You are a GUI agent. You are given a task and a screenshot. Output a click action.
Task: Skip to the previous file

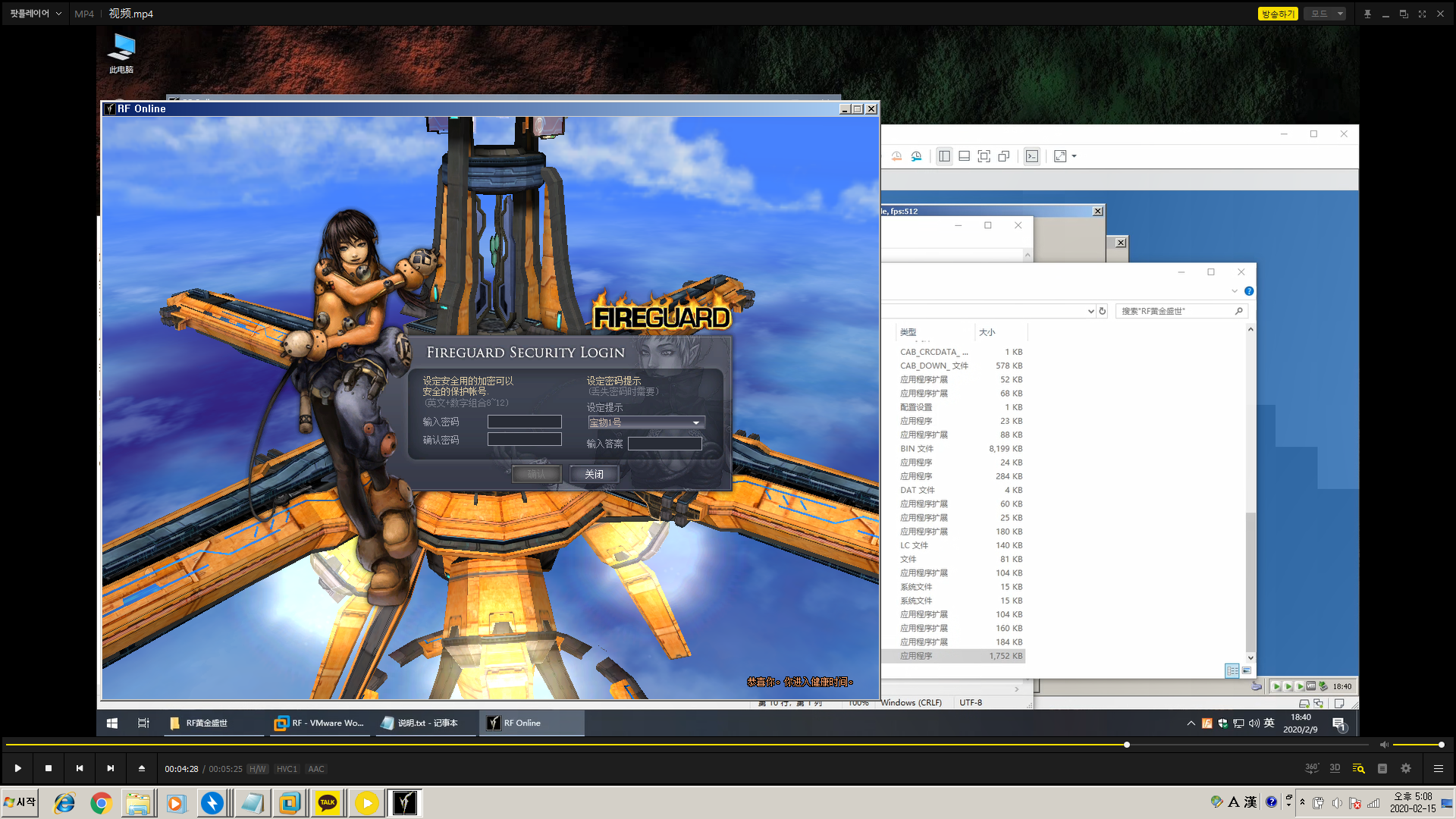pos(80,768)
